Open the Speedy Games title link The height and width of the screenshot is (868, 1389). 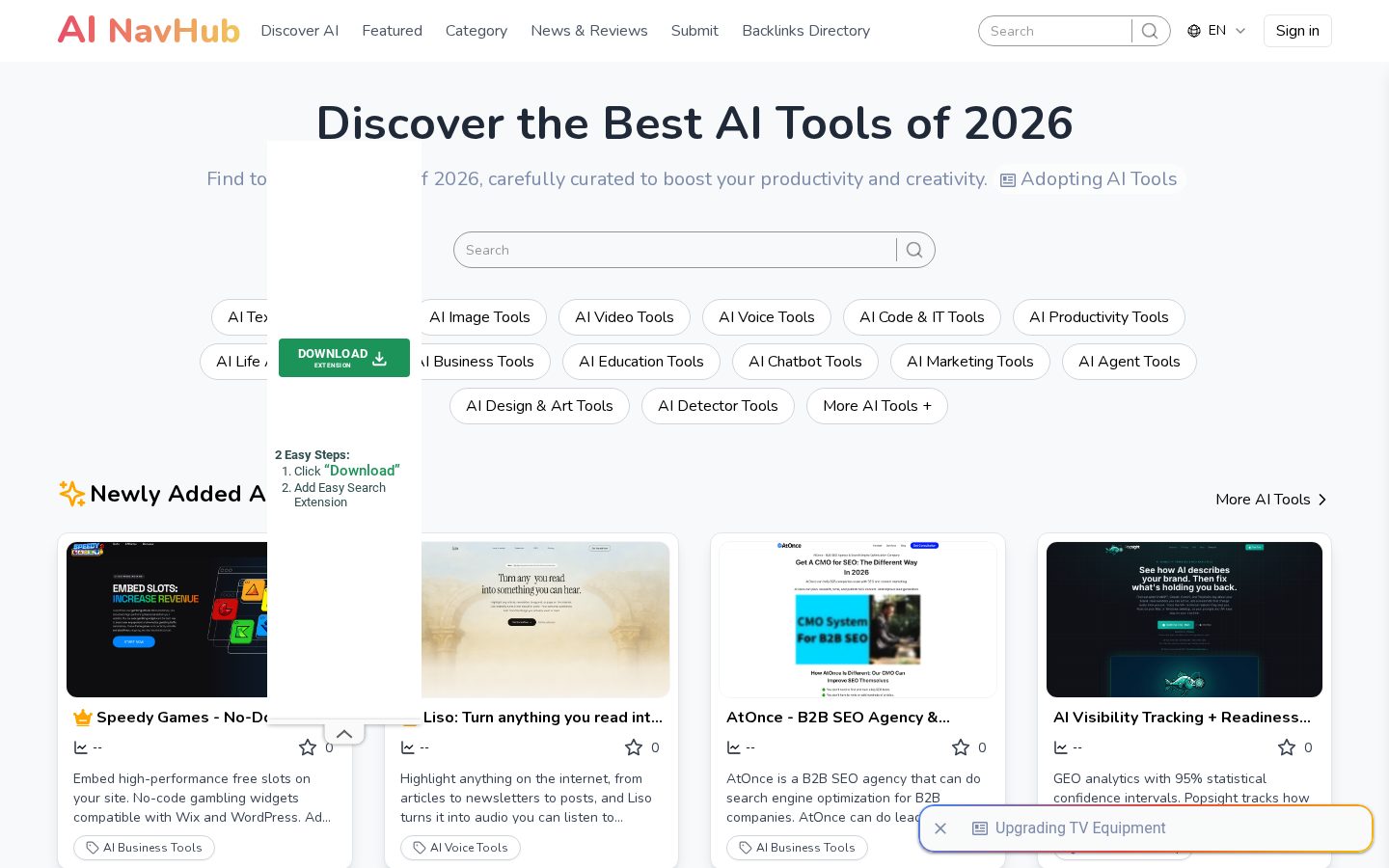pos(182,718)
